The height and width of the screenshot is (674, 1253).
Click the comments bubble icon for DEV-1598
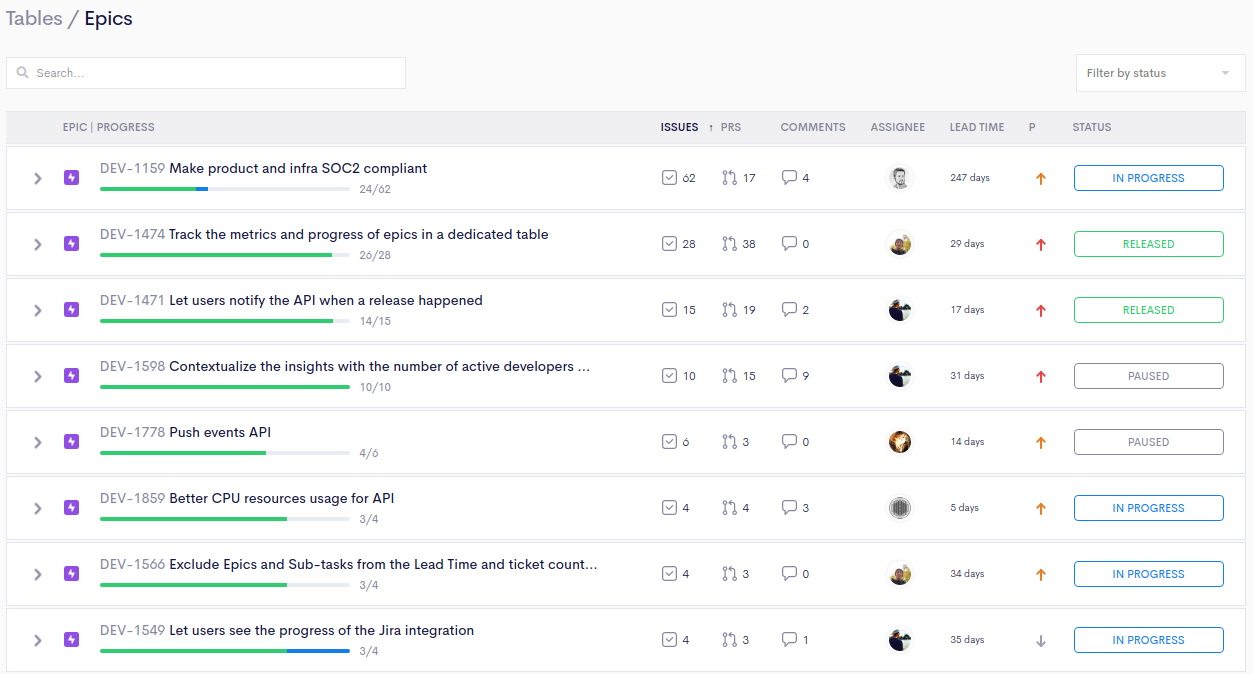click(789, 376)
